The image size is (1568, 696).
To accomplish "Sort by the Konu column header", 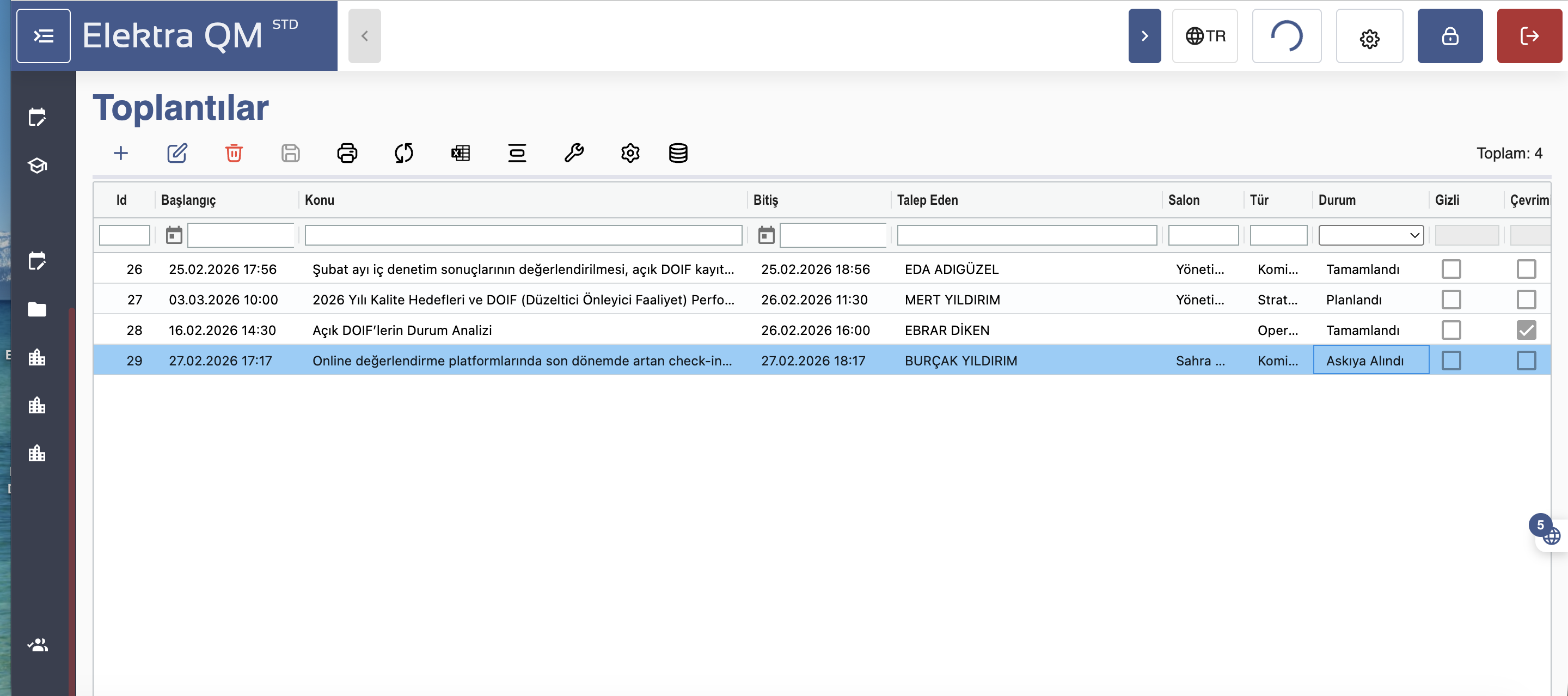I will (320, 200).
